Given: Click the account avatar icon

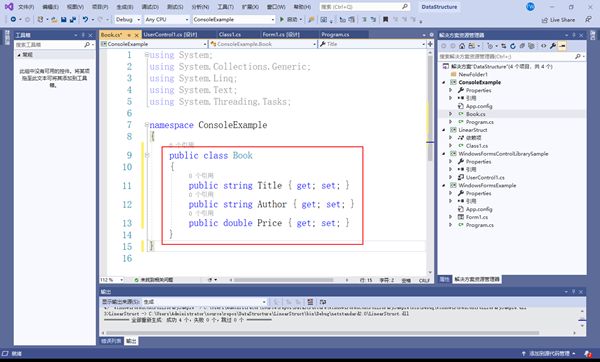Looking at the screenshot, I should [530, 7].
